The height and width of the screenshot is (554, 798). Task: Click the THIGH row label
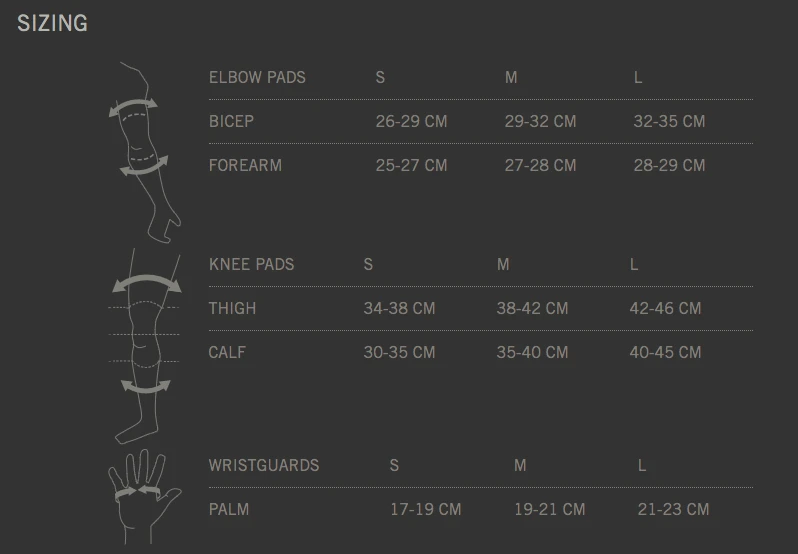coord(232,308)
